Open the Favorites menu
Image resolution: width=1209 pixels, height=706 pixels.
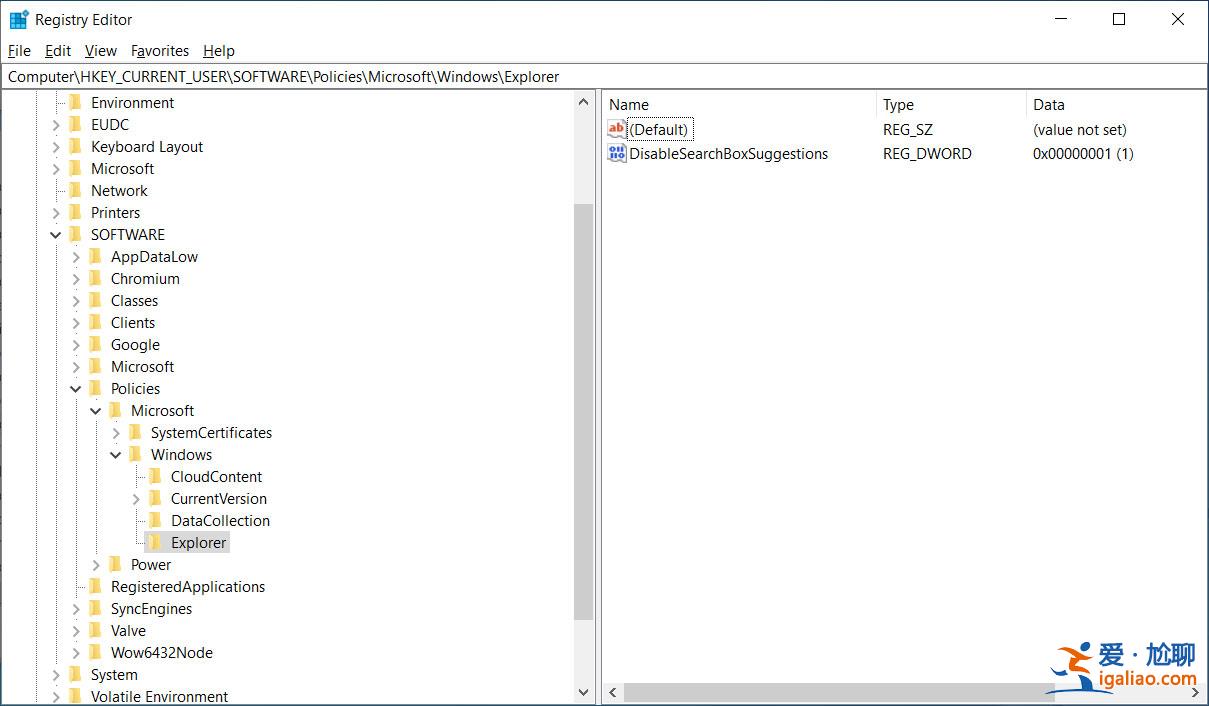click(160, 51)
